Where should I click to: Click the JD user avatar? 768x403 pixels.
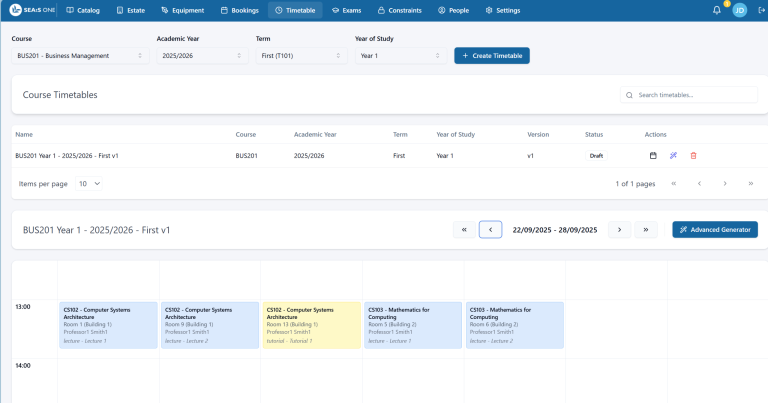[739, 10]
